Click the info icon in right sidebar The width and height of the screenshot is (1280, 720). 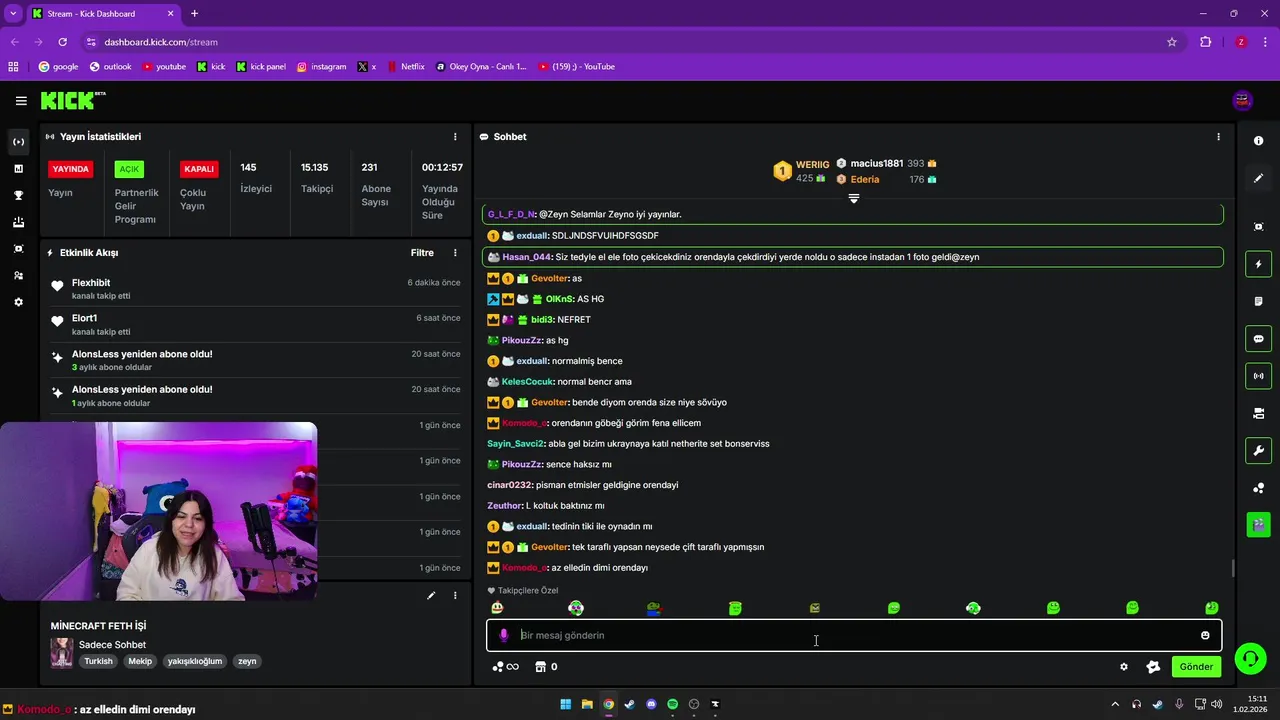coord(1258,141)
